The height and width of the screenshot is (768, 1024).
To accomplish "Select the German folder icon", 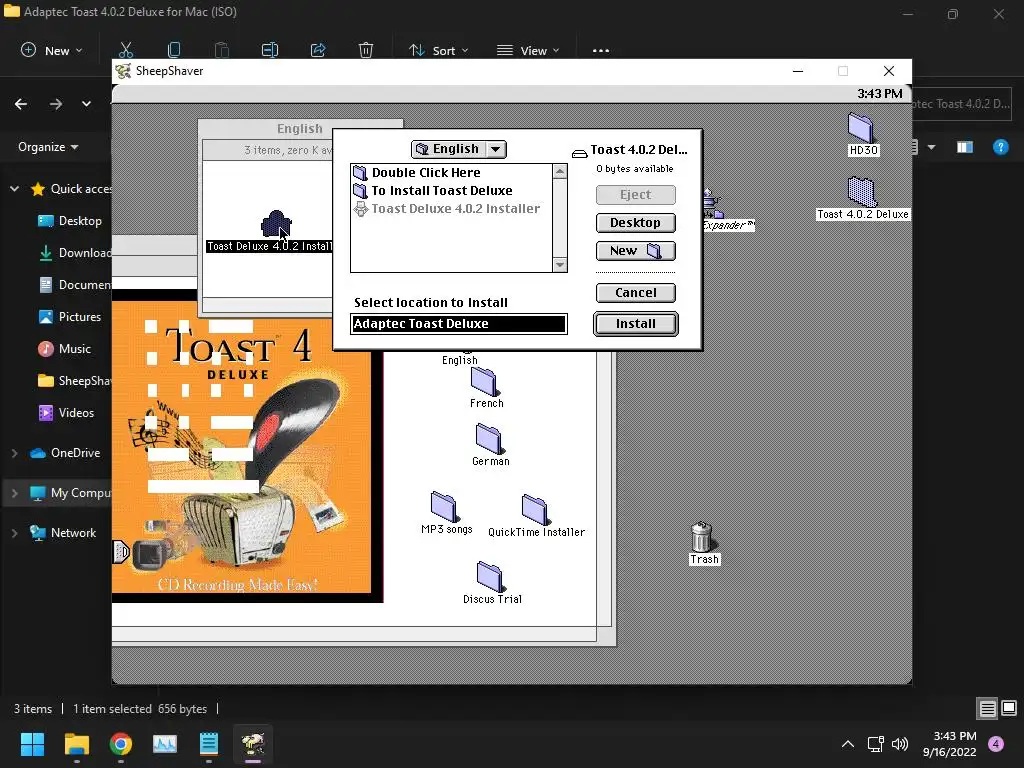I will pos(489,439).
